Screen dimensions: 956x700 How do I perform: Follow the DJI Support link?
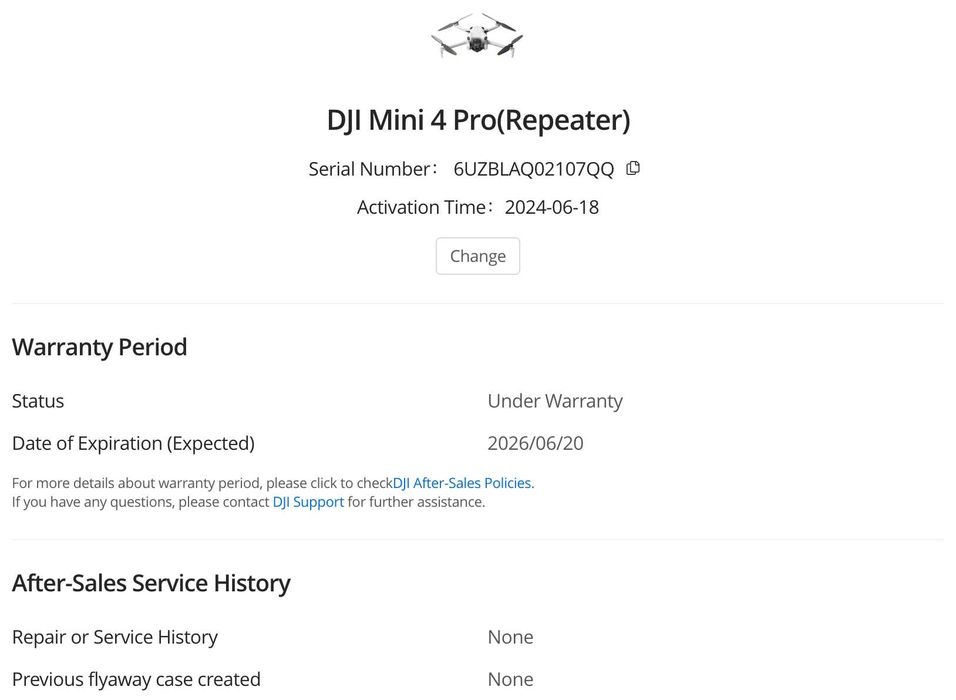(308, 502)
